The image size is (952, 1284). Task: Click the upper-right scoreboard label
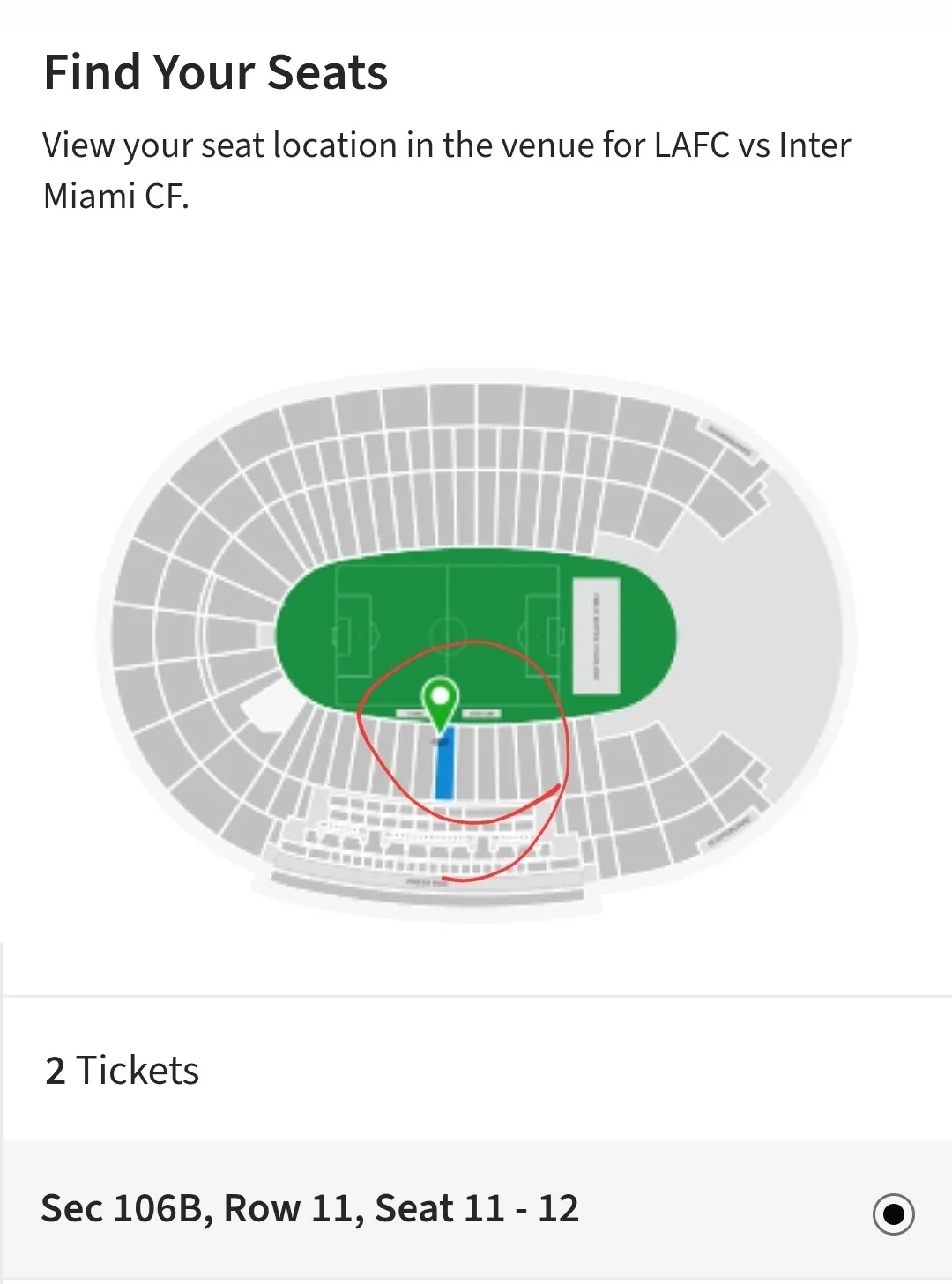729,440
